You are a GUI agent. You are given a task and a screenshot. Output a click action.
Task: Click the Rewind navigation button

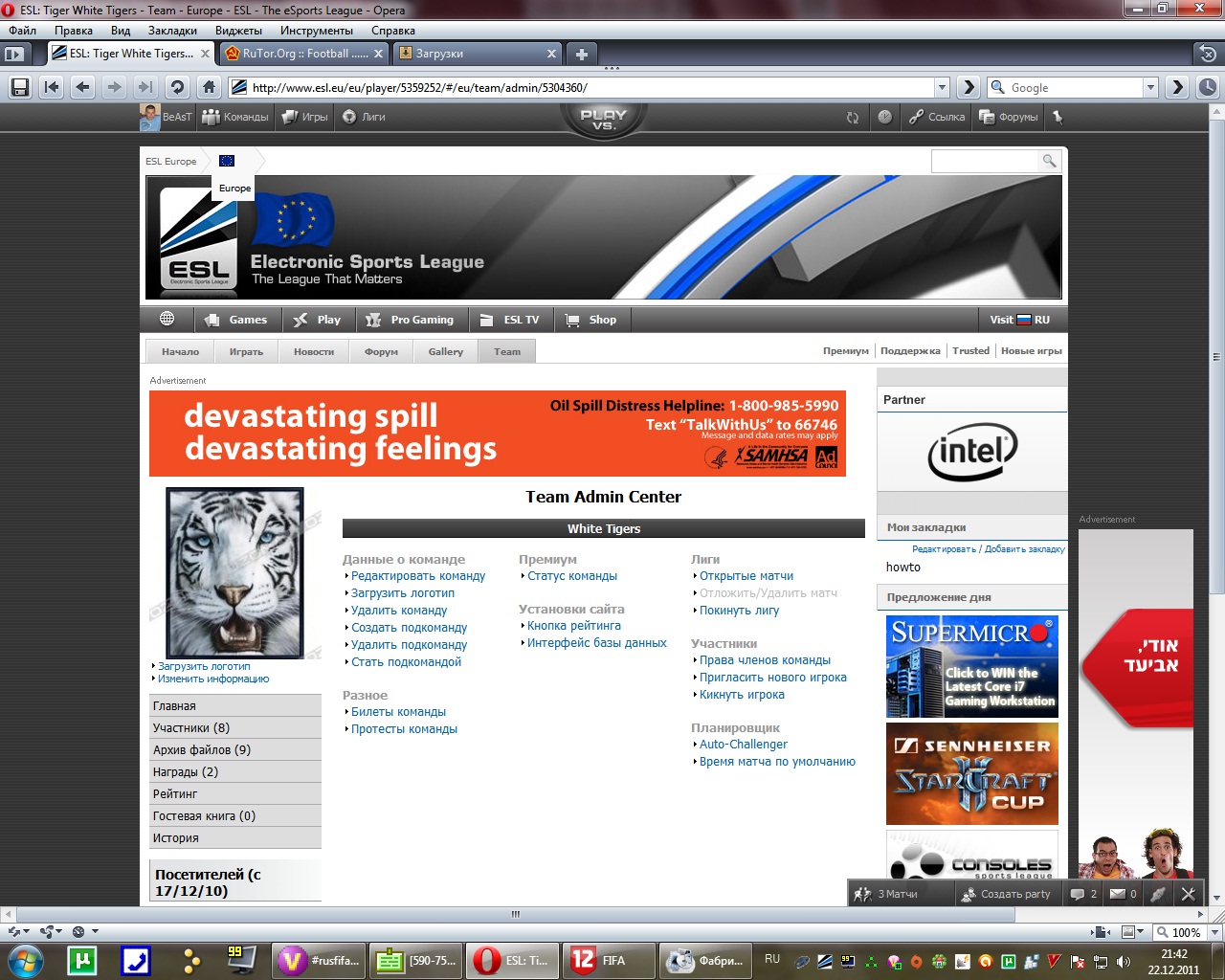52,87
